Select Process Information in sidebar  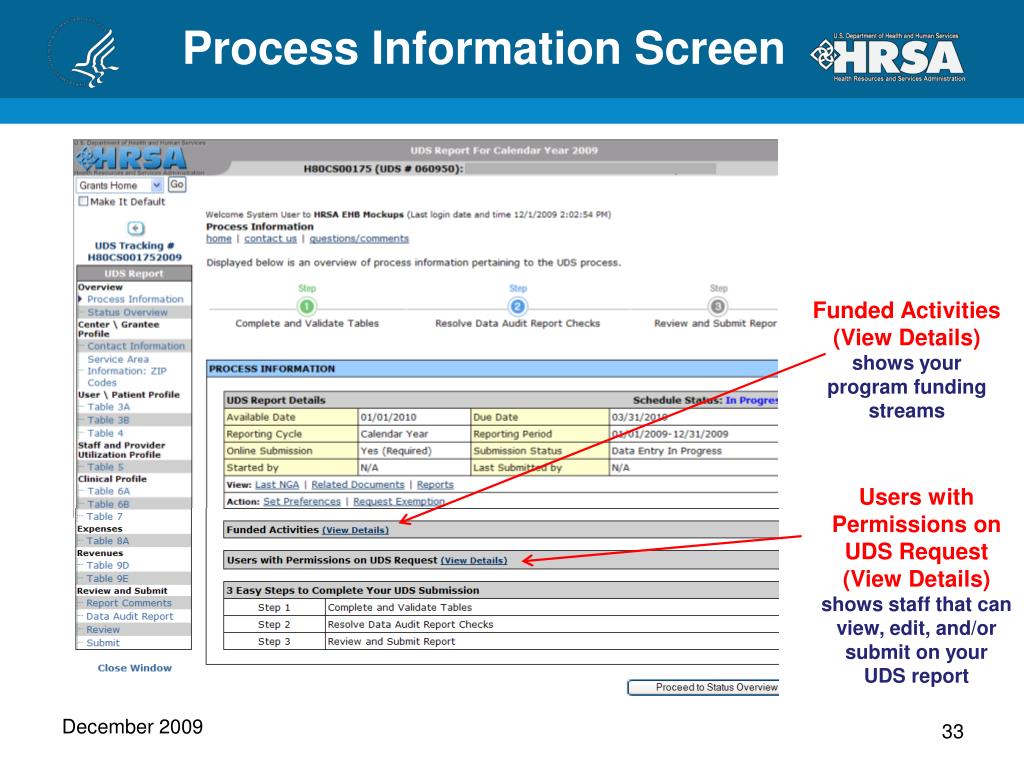135,299
